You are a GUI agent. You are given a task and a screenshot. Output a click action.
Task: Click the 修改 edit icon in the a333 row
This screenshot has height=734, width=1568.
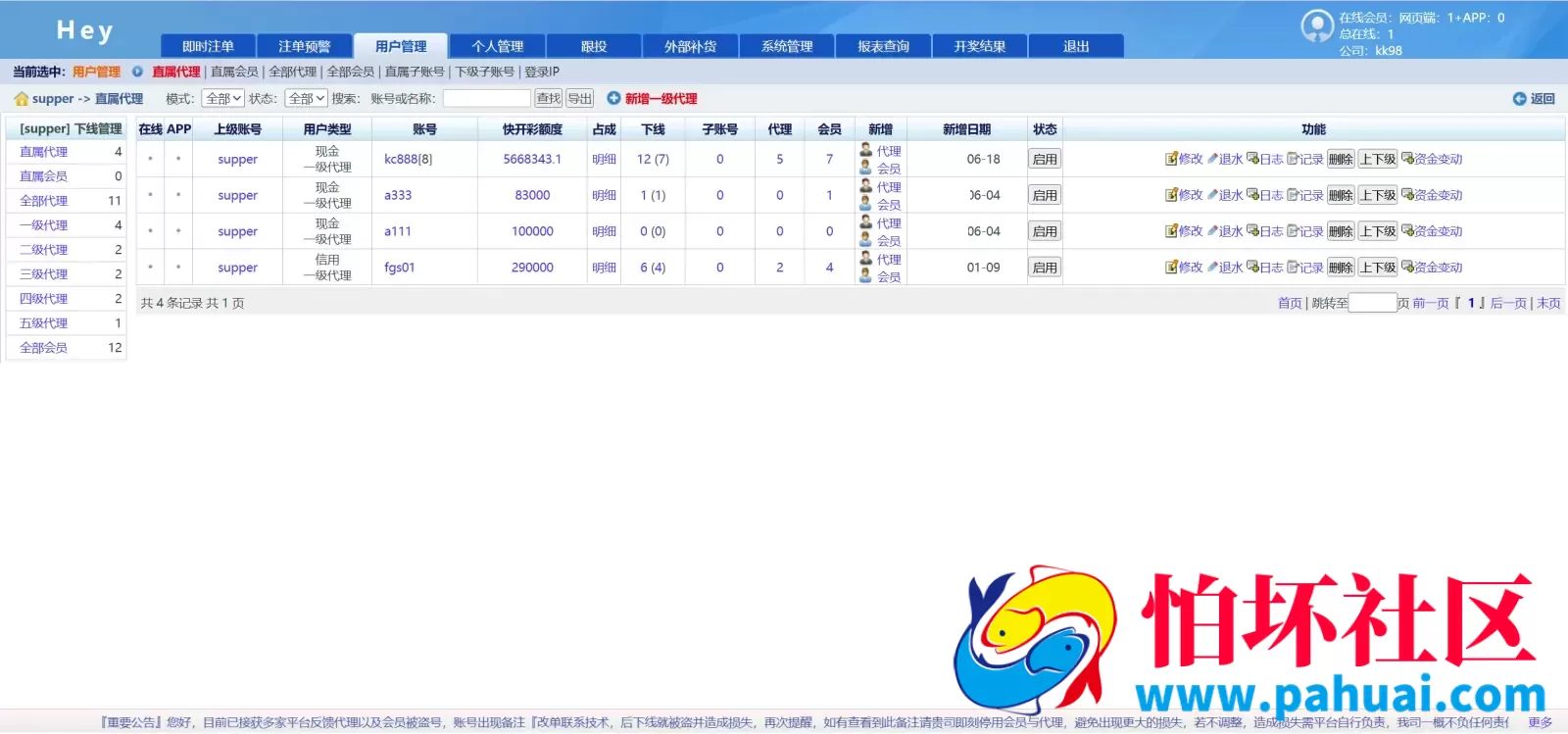point(1171,195)
